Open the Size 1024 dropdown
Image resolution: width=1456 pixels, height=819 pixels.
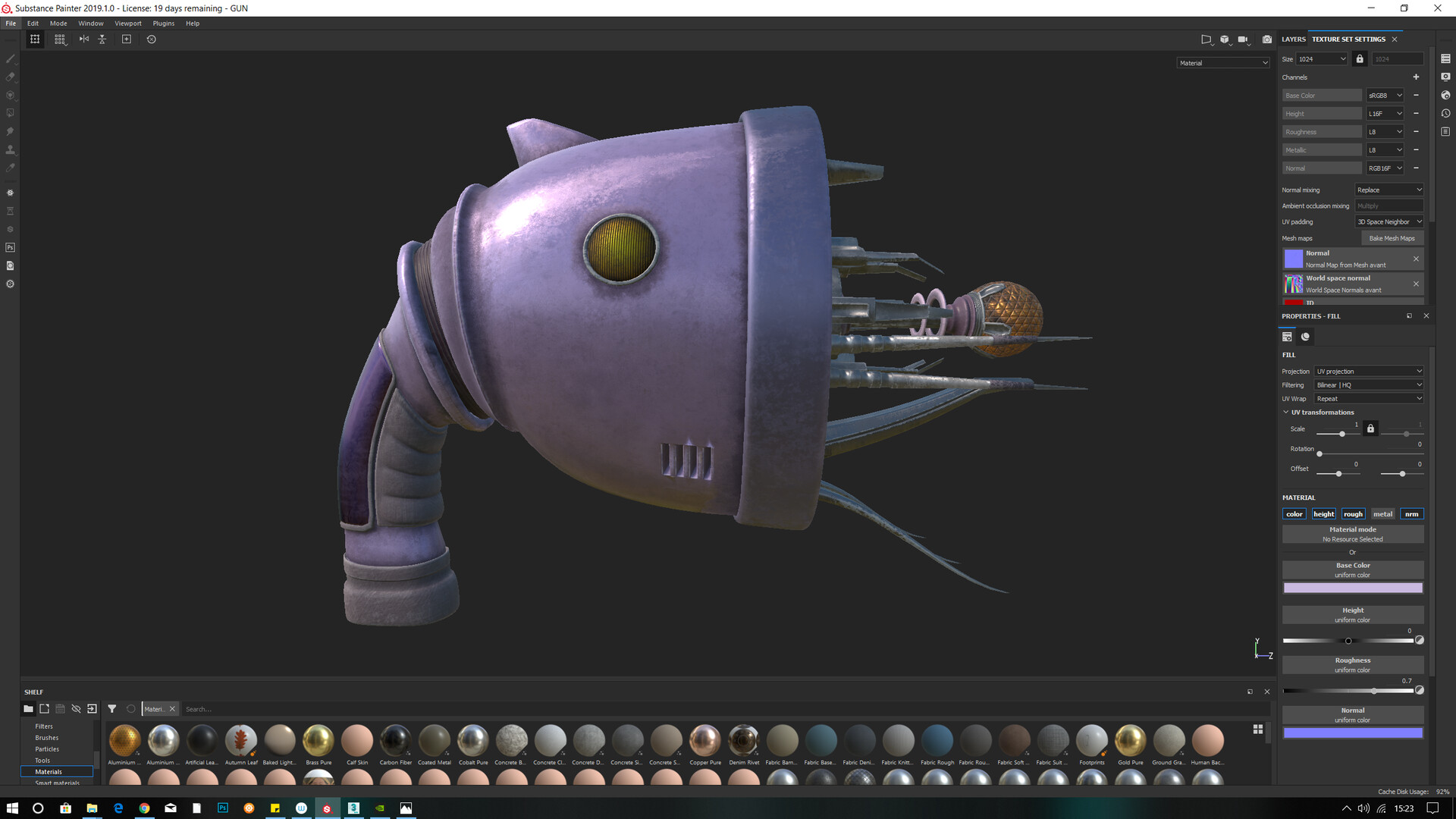click(x=1321, y=59)
